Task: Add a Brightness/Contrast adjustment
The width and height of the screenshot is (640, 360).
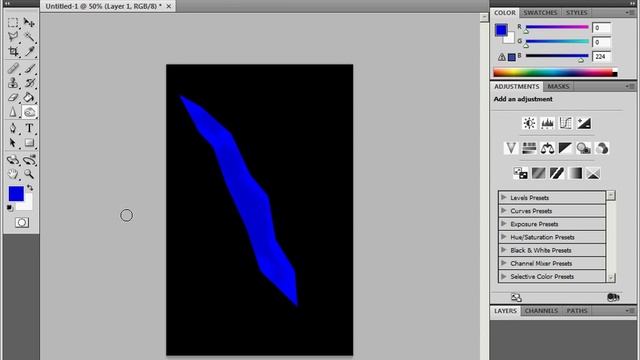Action: [x=529, y=123]
